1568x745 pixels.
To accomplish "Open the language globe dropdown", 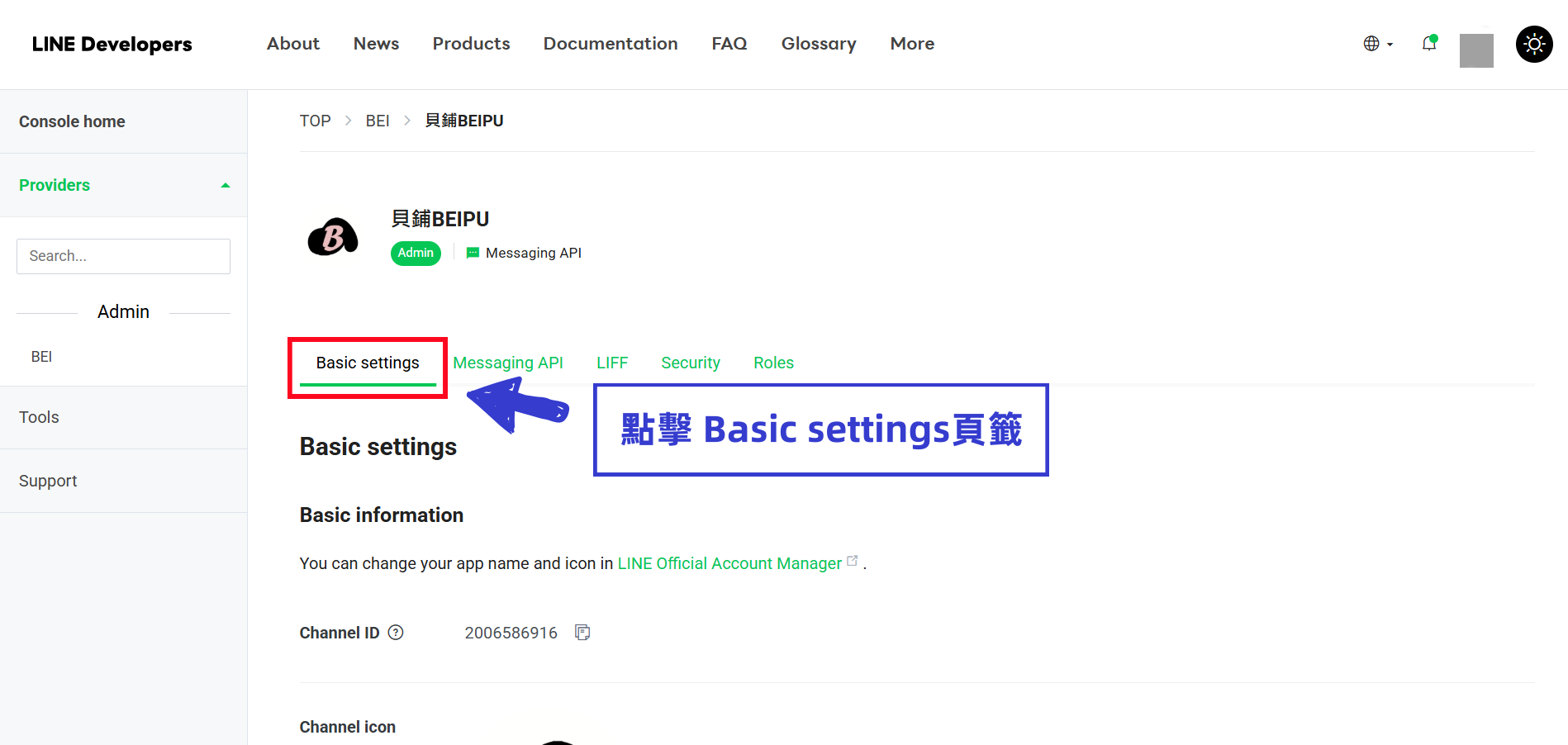I will point(1378,44).
